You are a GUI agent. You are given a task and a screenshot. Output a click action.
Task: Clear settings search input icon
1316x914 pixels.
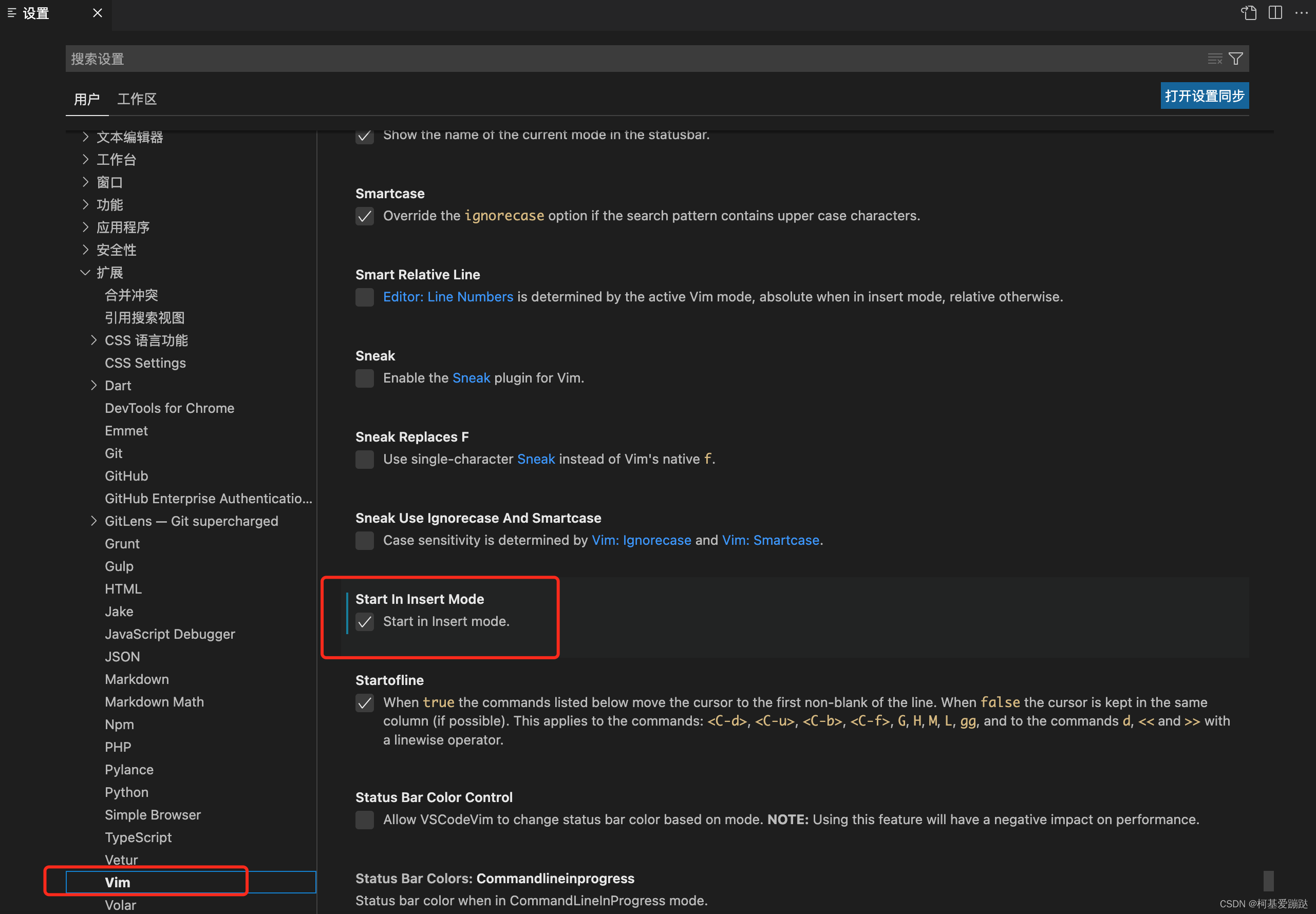click(1215, 59)
